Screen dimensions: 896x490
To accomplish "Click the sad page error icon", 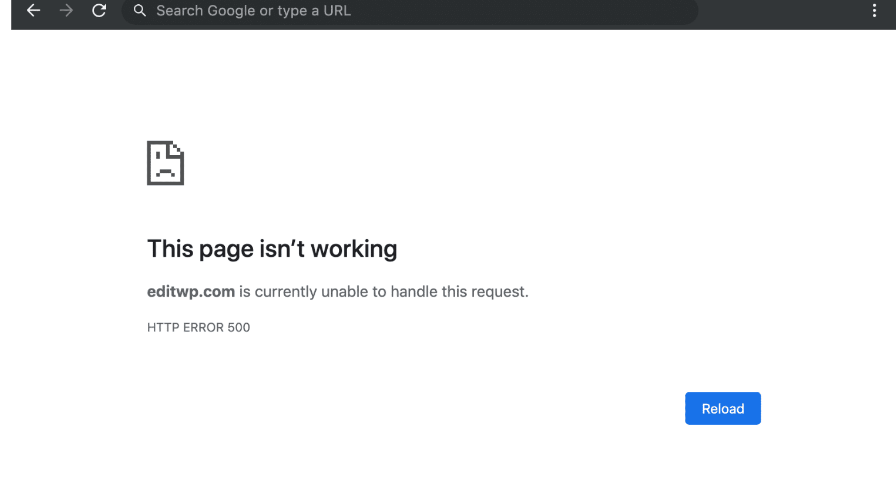I will (x=165, y=162).
